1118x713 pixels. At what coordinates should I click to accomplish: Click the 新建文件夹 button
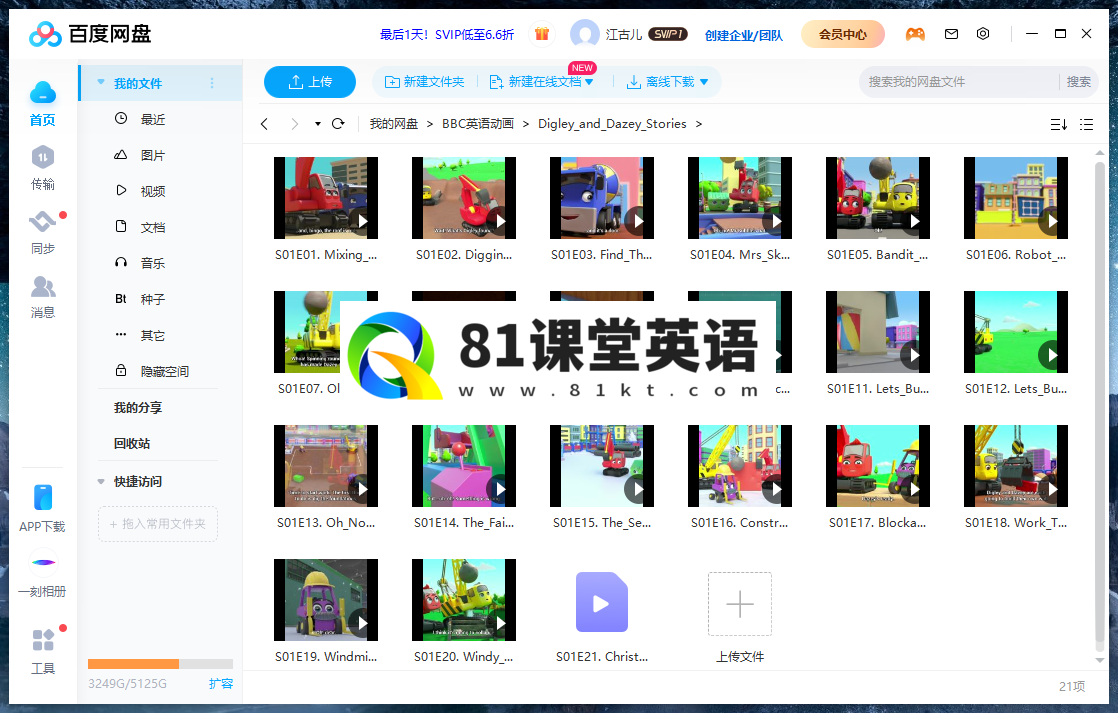[425, 82]
